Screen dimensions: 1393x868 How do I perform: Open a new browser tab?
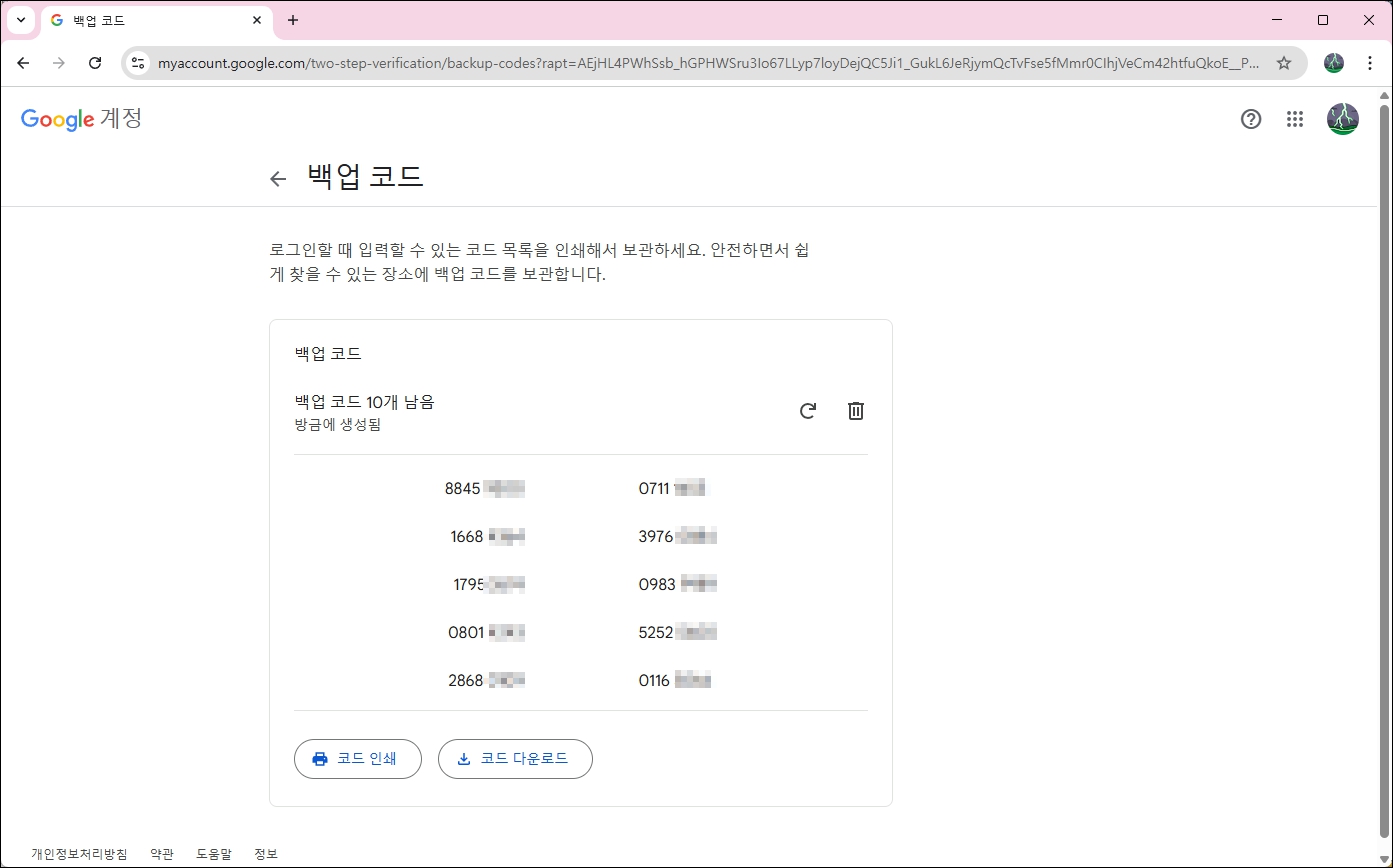coord(293,20)
